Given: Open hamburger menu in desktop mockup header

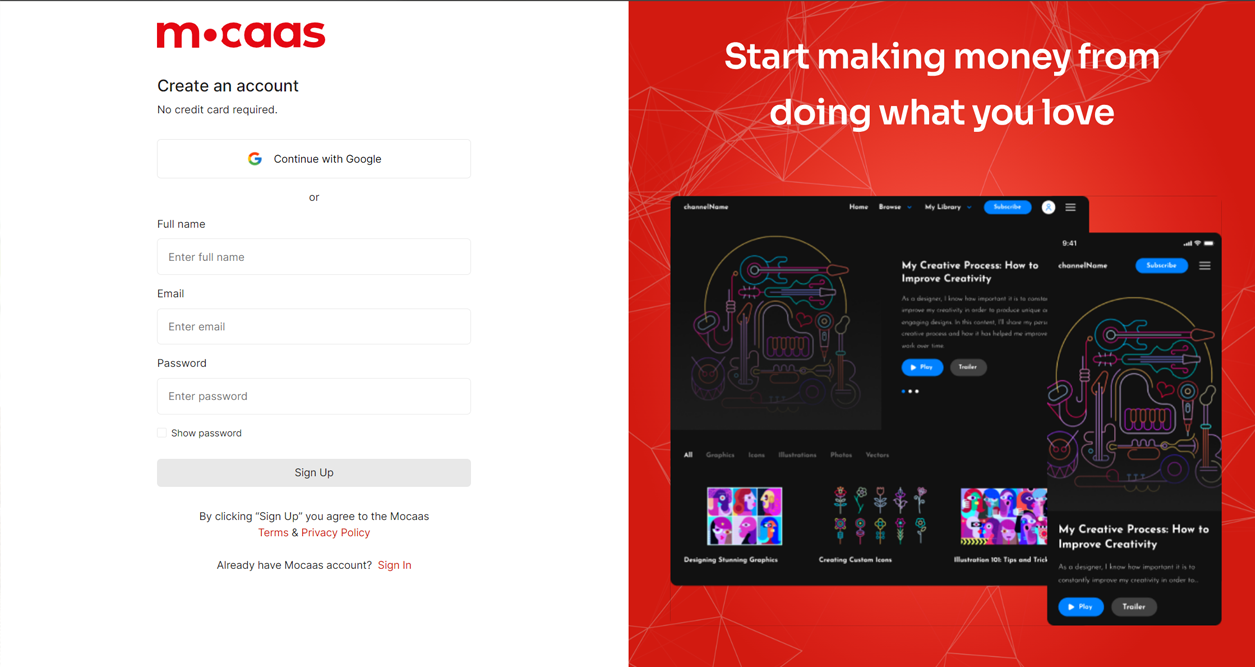Looking at the screenshot, I should point(1071,207).
